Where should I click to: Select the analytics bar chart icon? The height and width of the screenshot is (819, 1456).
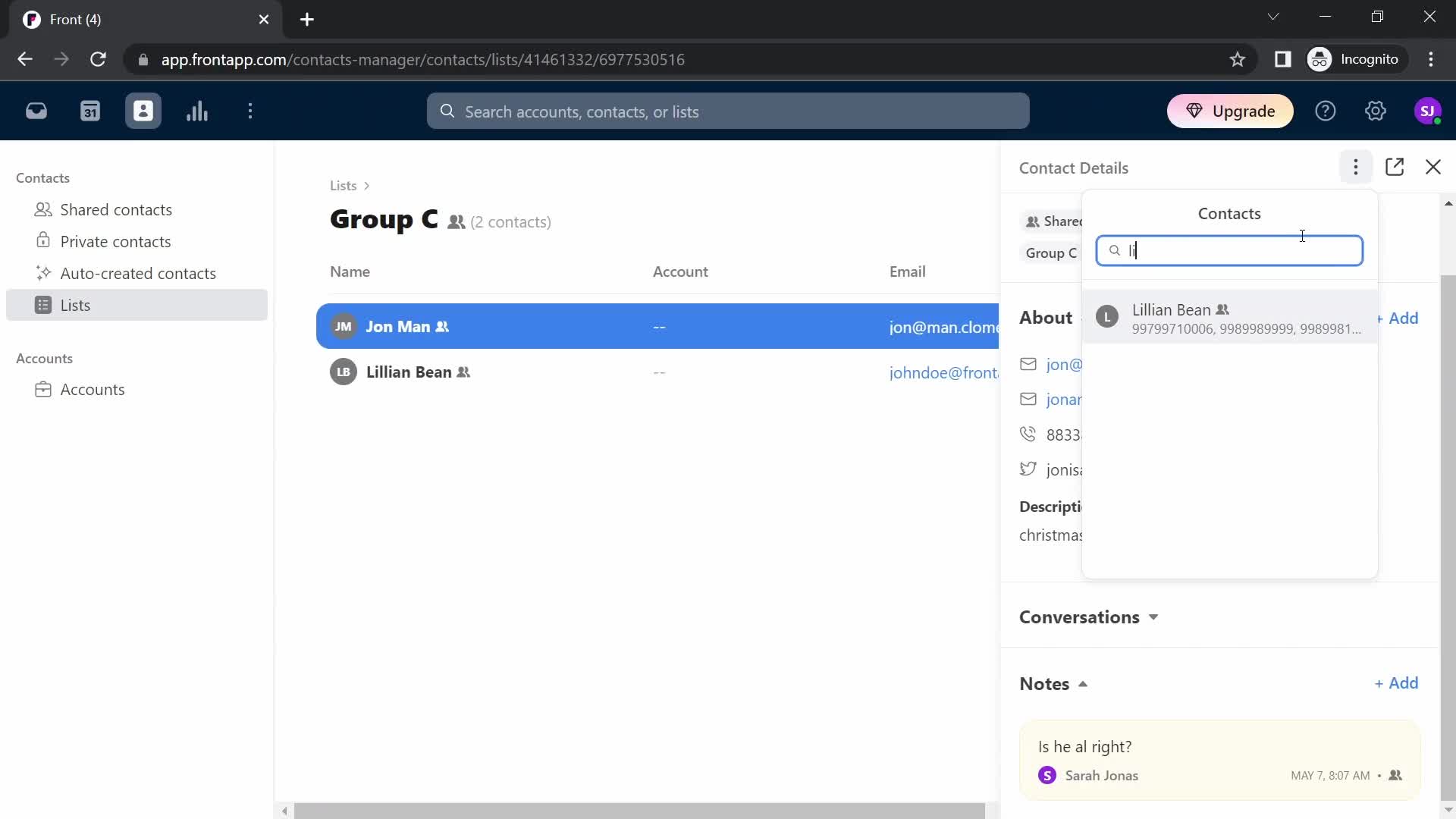tap(198, 111)
